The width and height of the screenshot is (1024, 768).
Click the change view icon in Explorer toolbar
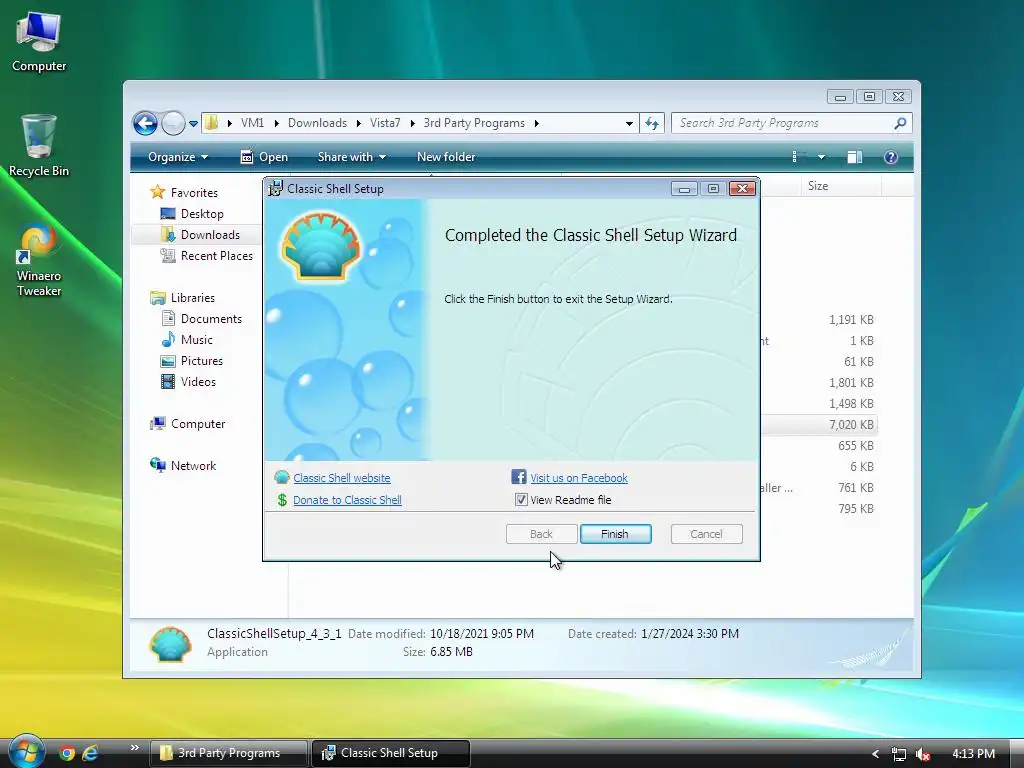point(797,157)
